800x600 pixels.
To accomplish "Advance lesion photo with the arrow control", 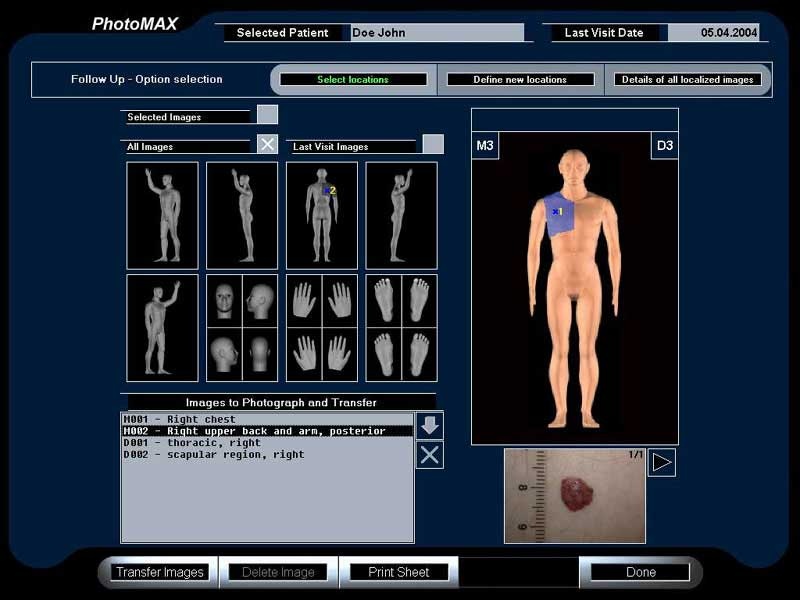I will point(662,461).
